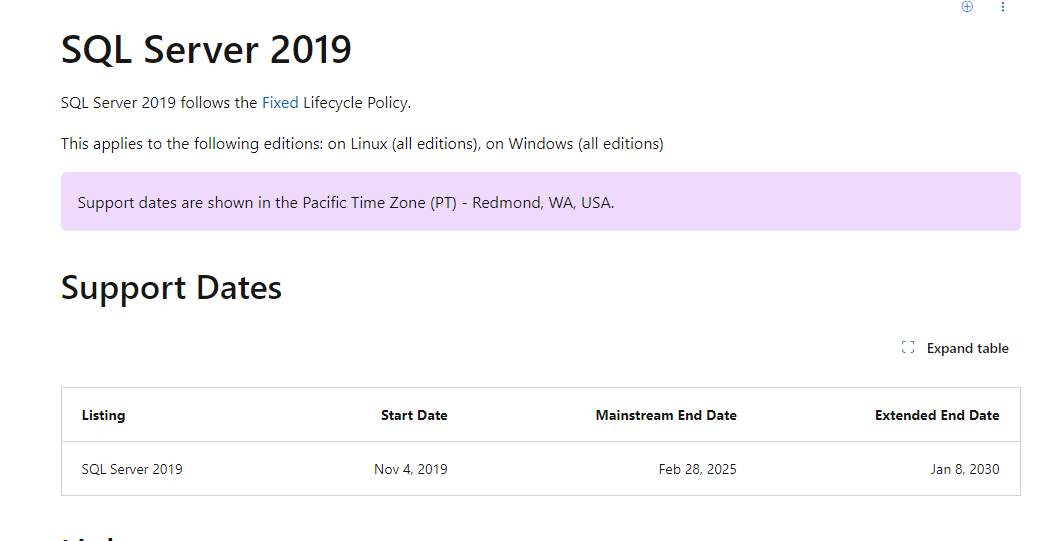This screenshot has width=1043, height=541.
Task: Click the Start Date column header
Action: pyautogui.click(x=414, y=415)
